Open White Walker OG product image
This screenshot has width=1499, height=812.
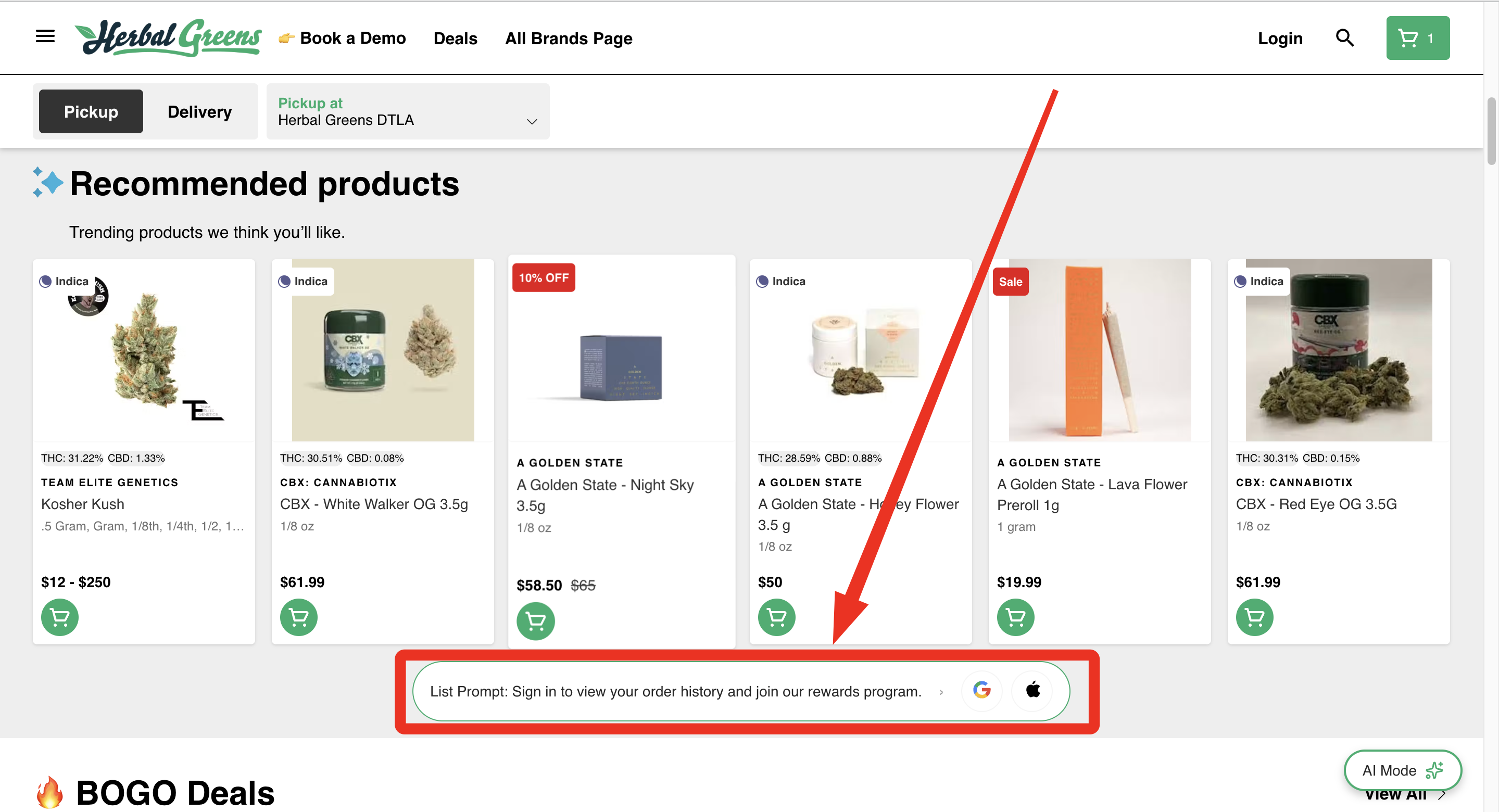click(383, 351)
